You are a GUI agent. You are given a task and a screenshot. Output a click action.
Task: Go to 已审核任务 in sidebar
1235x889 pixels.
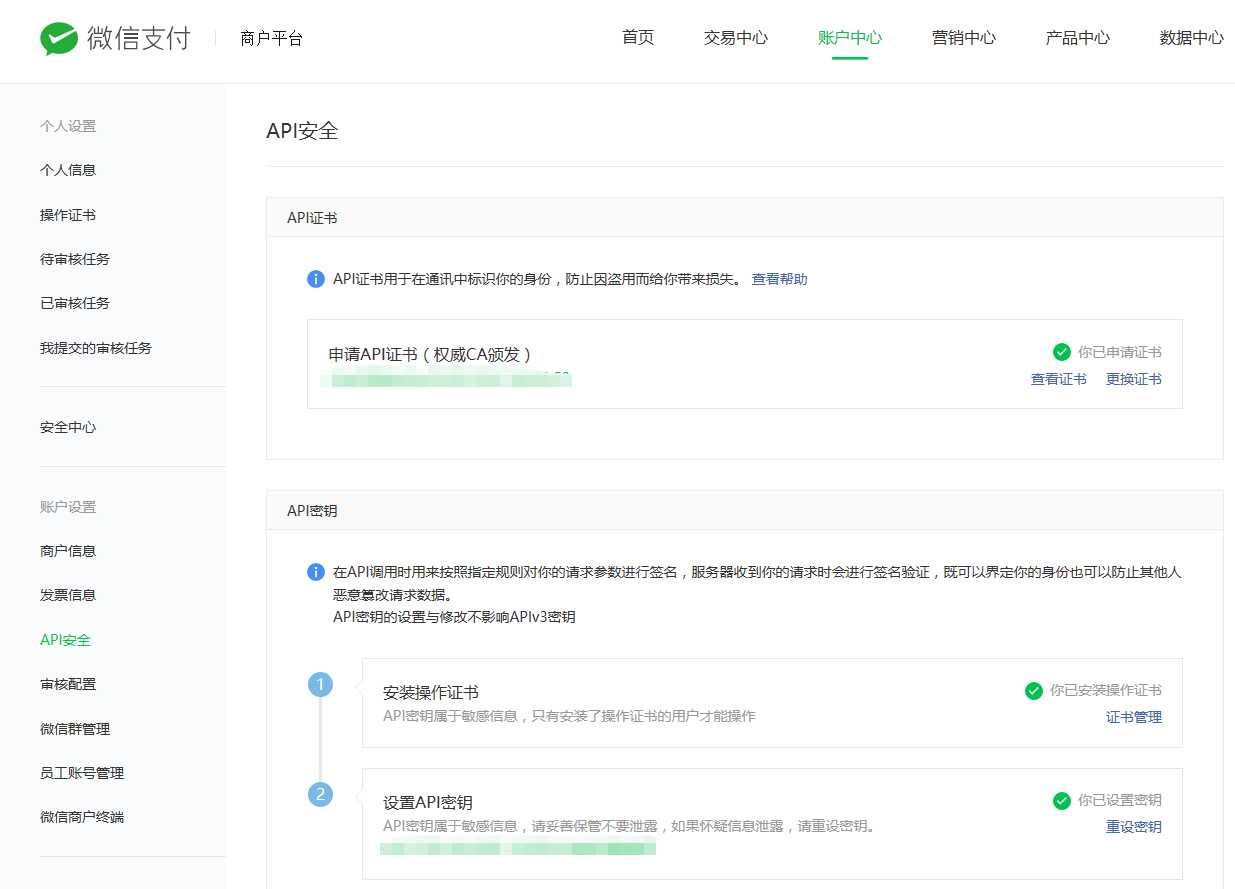[75, 303]
